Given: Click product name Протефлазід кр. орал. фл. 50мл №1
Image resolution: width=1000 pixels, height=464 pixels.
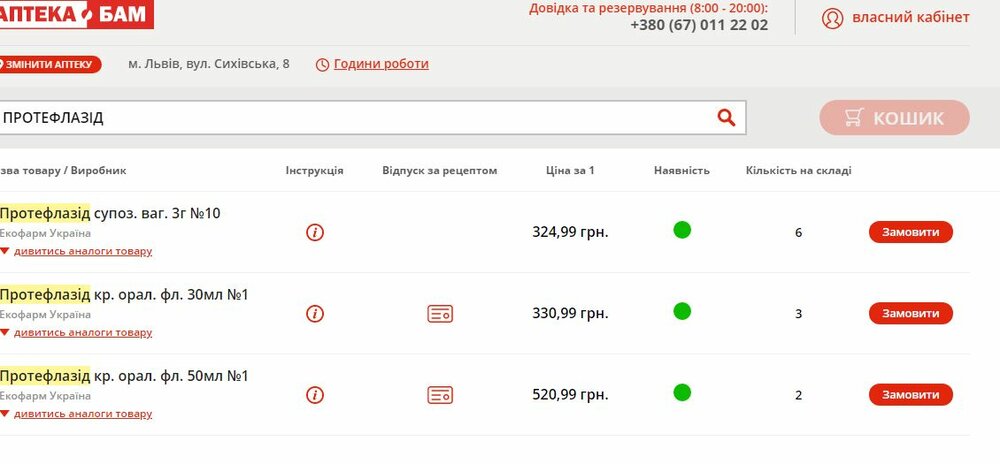Looking at the screenshot, I should [x=124, y=376].
